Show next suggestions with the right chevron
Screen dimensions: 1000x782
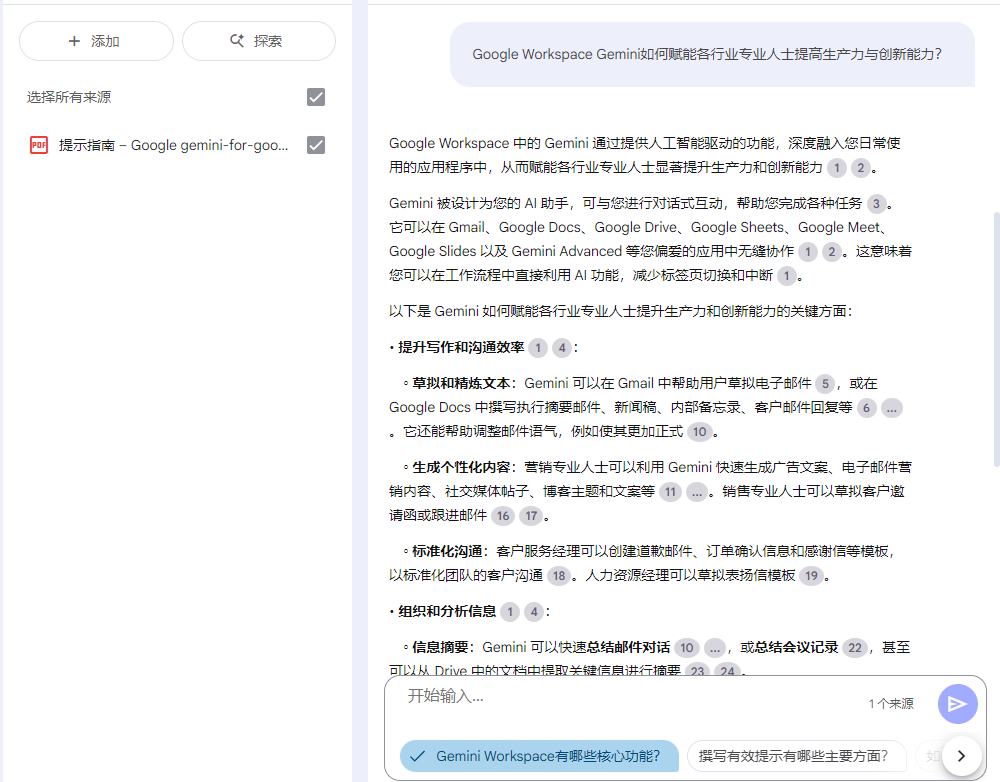(961, 756)
